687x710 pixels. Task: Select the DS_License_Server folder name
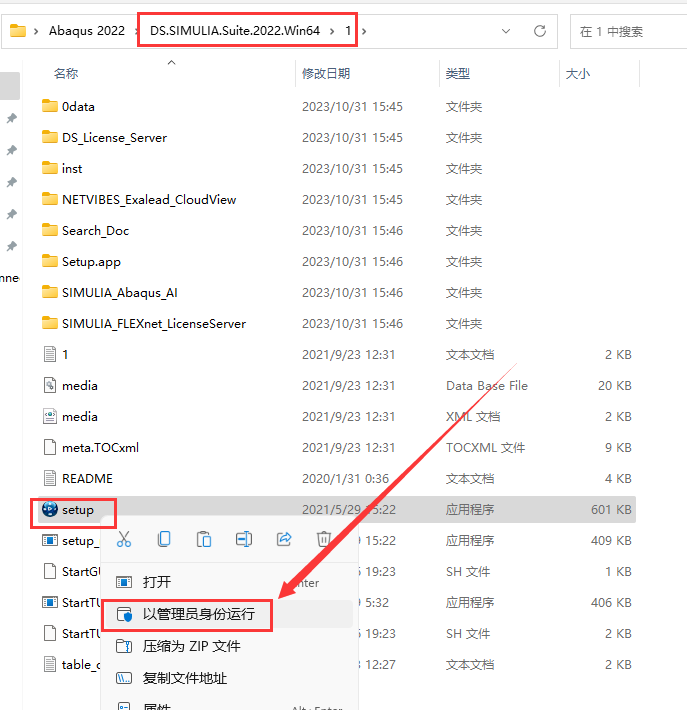point(115,138)
